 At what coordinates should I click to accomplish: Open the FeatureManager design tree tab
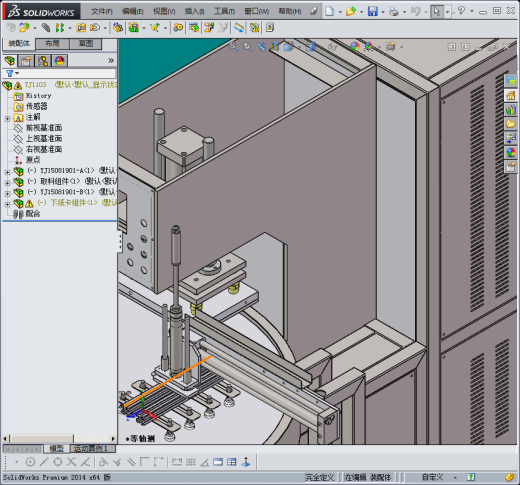pyautogui.click(x=10, y=61)
